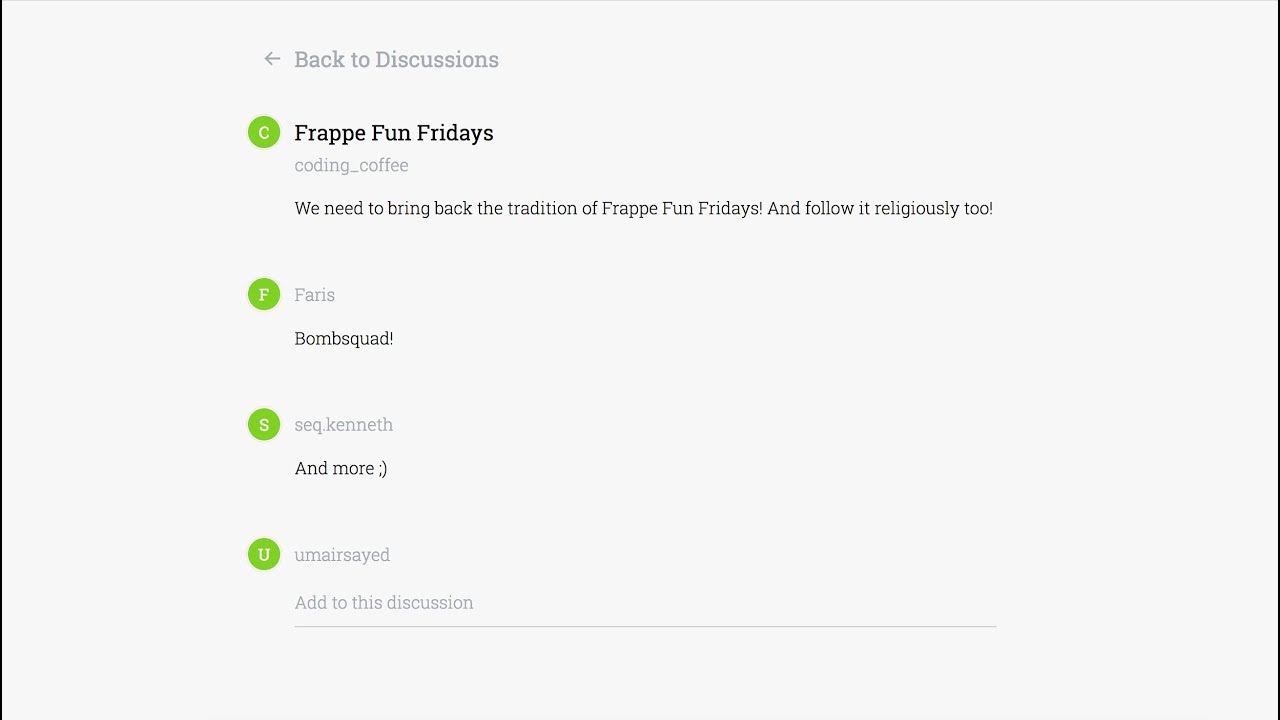1280x720 pixels.
Task: Click the green C avatar of coding_coffee
Action: (x=264, y=132)
